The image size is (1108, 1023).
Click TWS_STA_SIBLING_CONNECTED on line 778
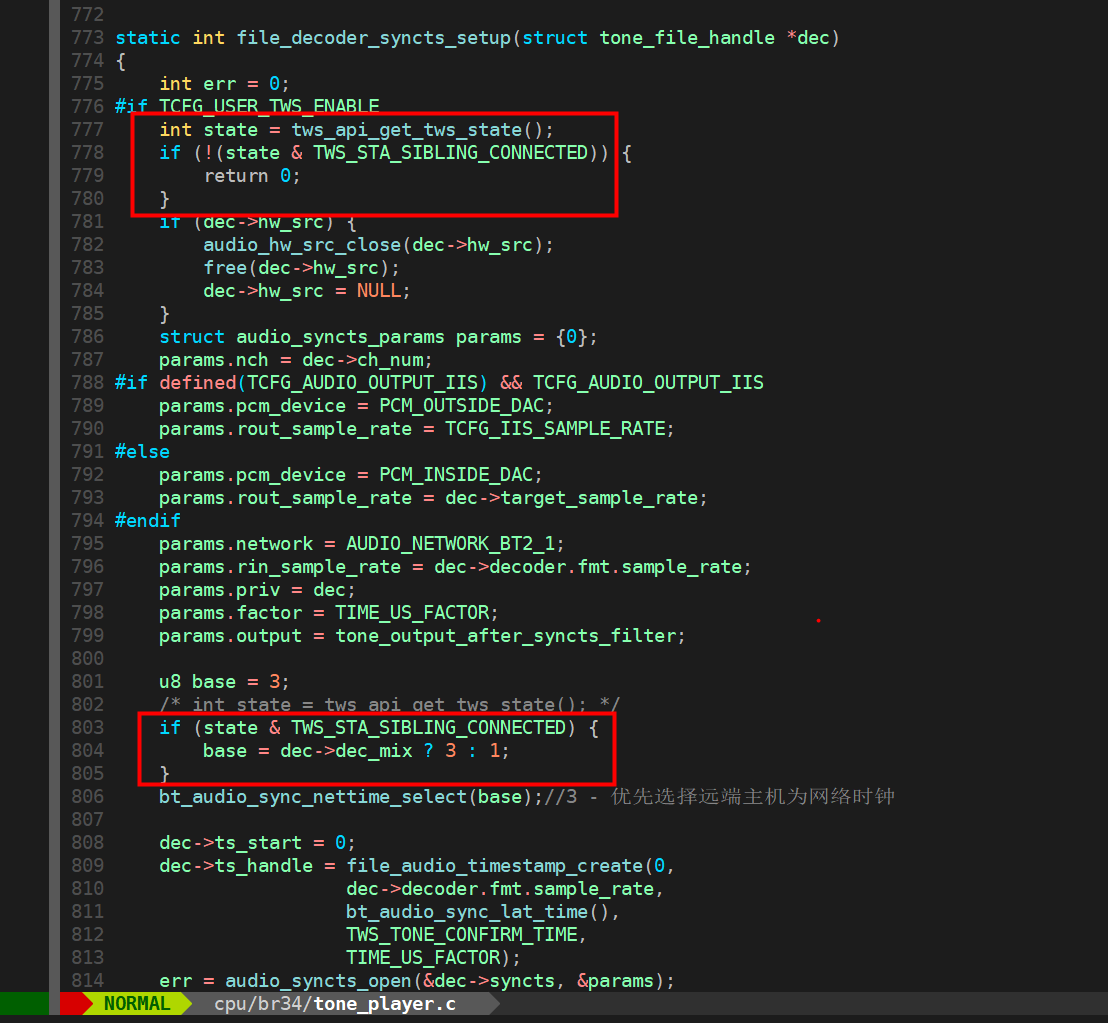[x=450, y=153]
